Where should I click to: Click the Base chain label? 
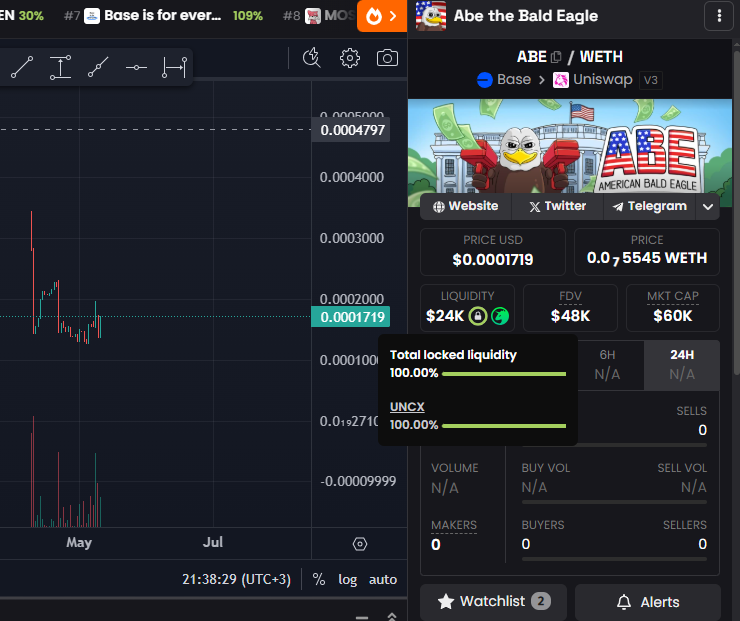513,79
